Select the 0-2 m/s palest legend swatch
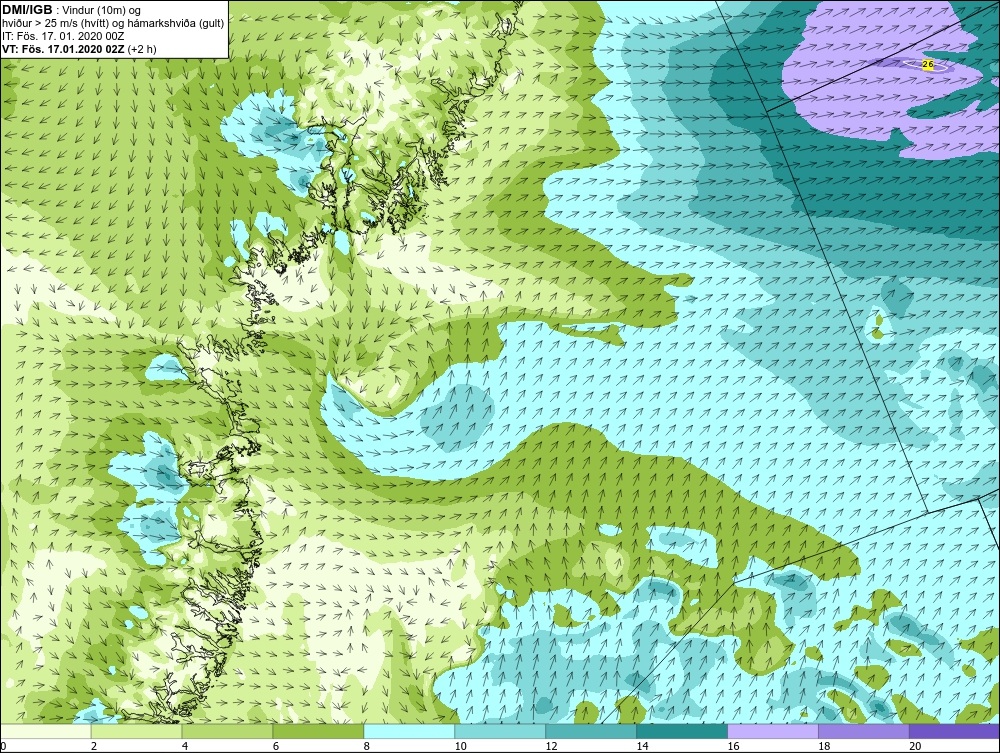The height and width of the screenshot is (753, 1000). pyautogui.click(x=46, y=731)
